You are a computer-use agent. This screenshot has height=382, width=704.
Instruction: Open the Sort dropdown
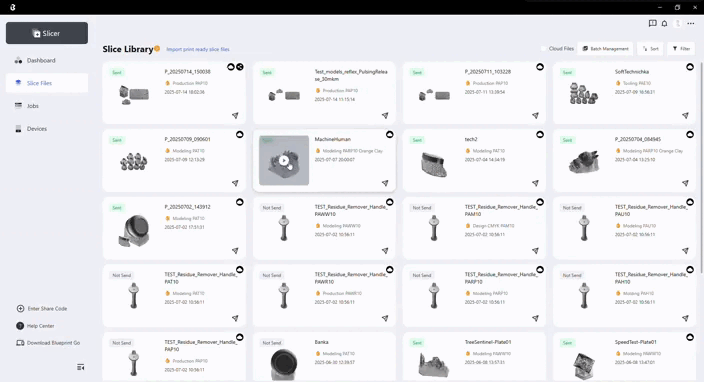651,48
